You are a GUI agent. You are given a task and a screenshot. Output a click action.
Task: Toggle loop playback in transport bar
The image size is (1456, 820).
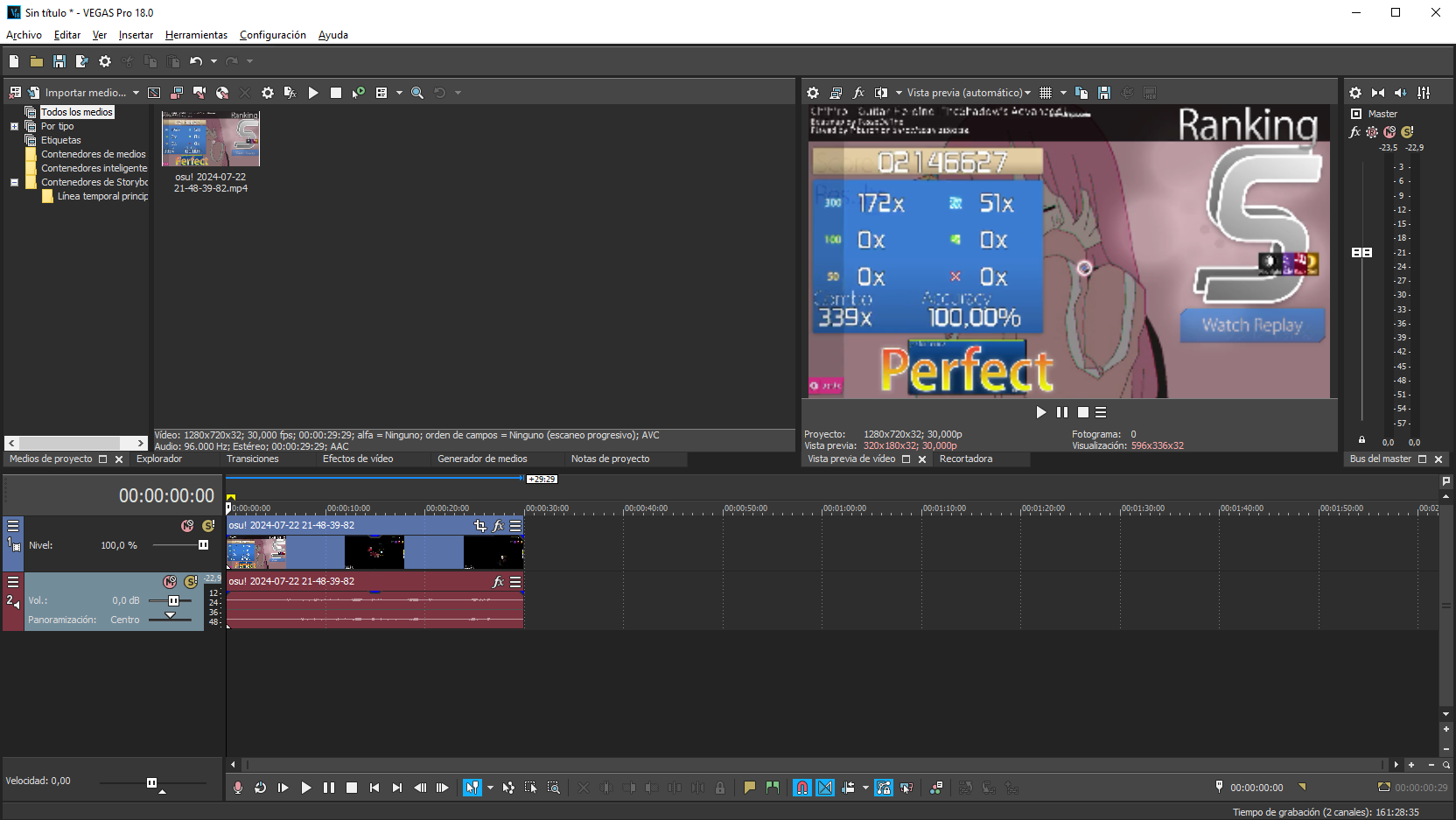261,788
